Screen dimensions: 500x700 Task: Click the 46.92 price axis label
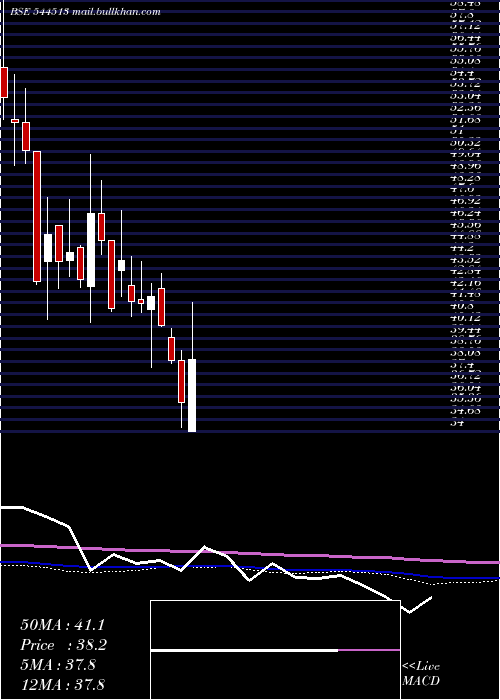click(466, 201)
